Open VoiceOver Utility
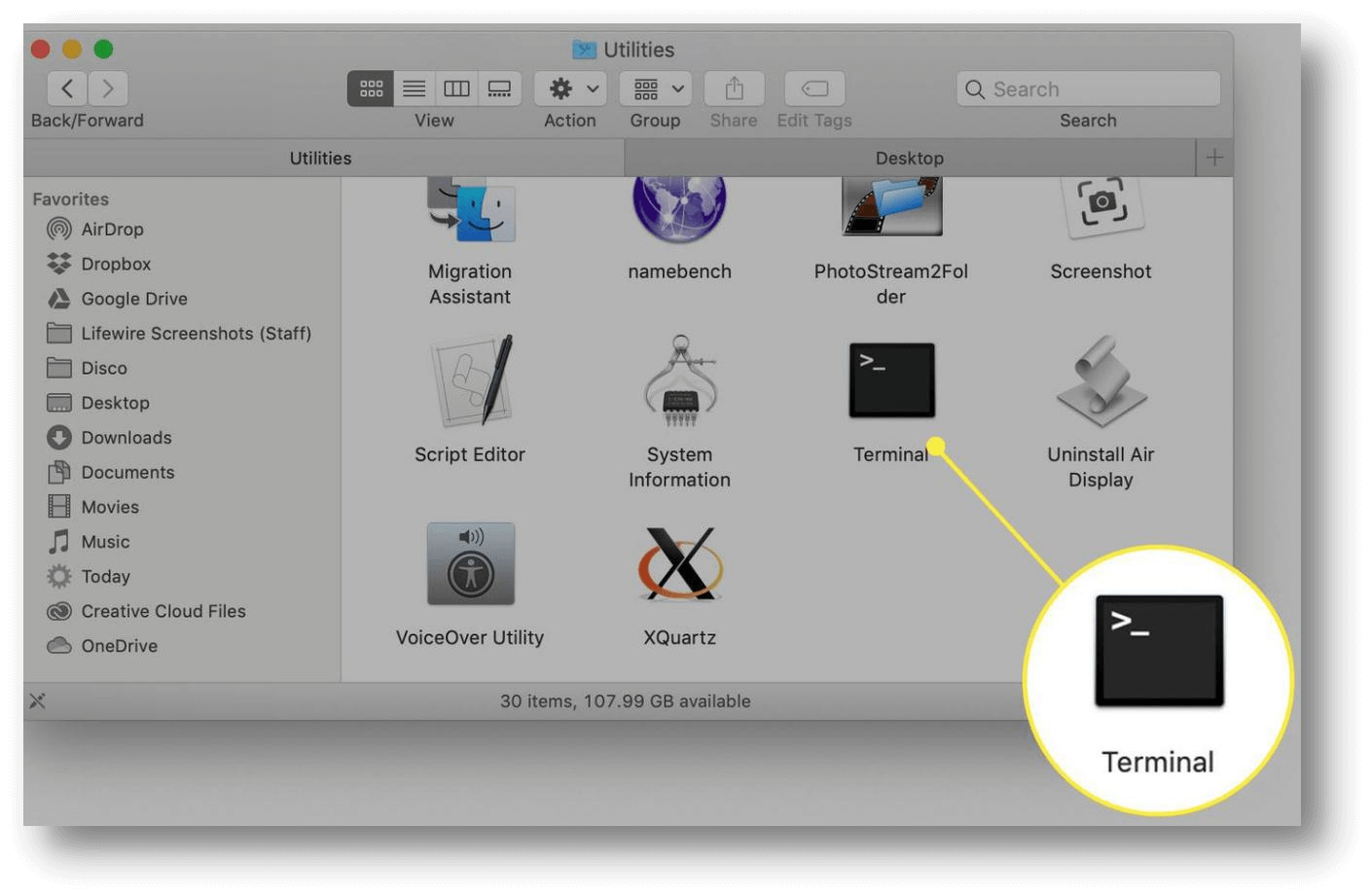 (x=470, y=564)
